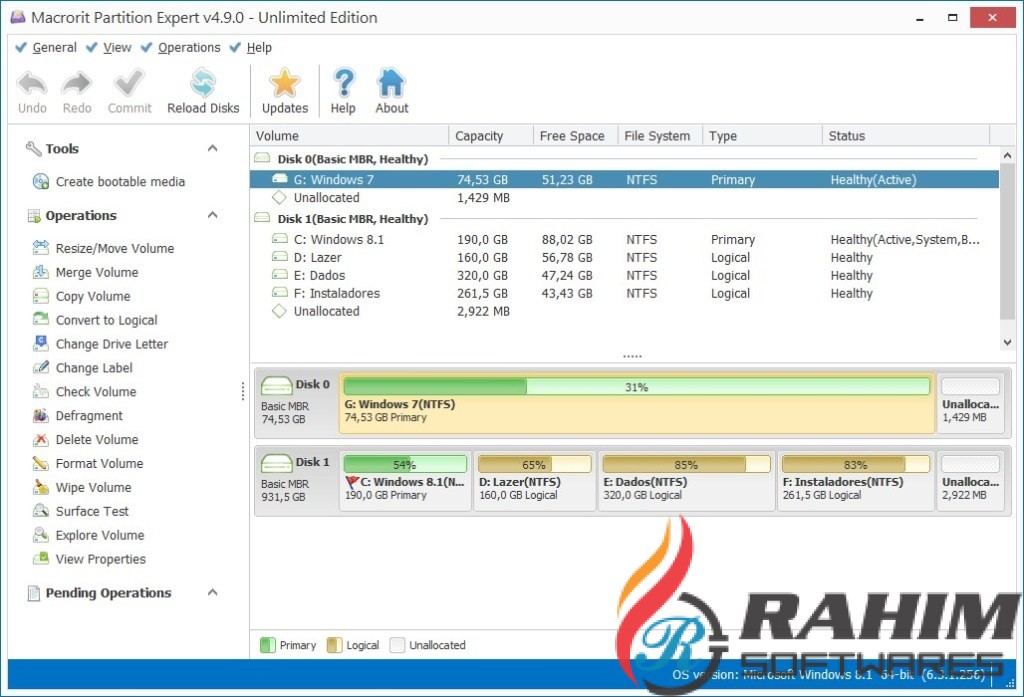Click the Resize/Move Volume icon
Viewport: 1024px width, 697px height.
point(40,248)
